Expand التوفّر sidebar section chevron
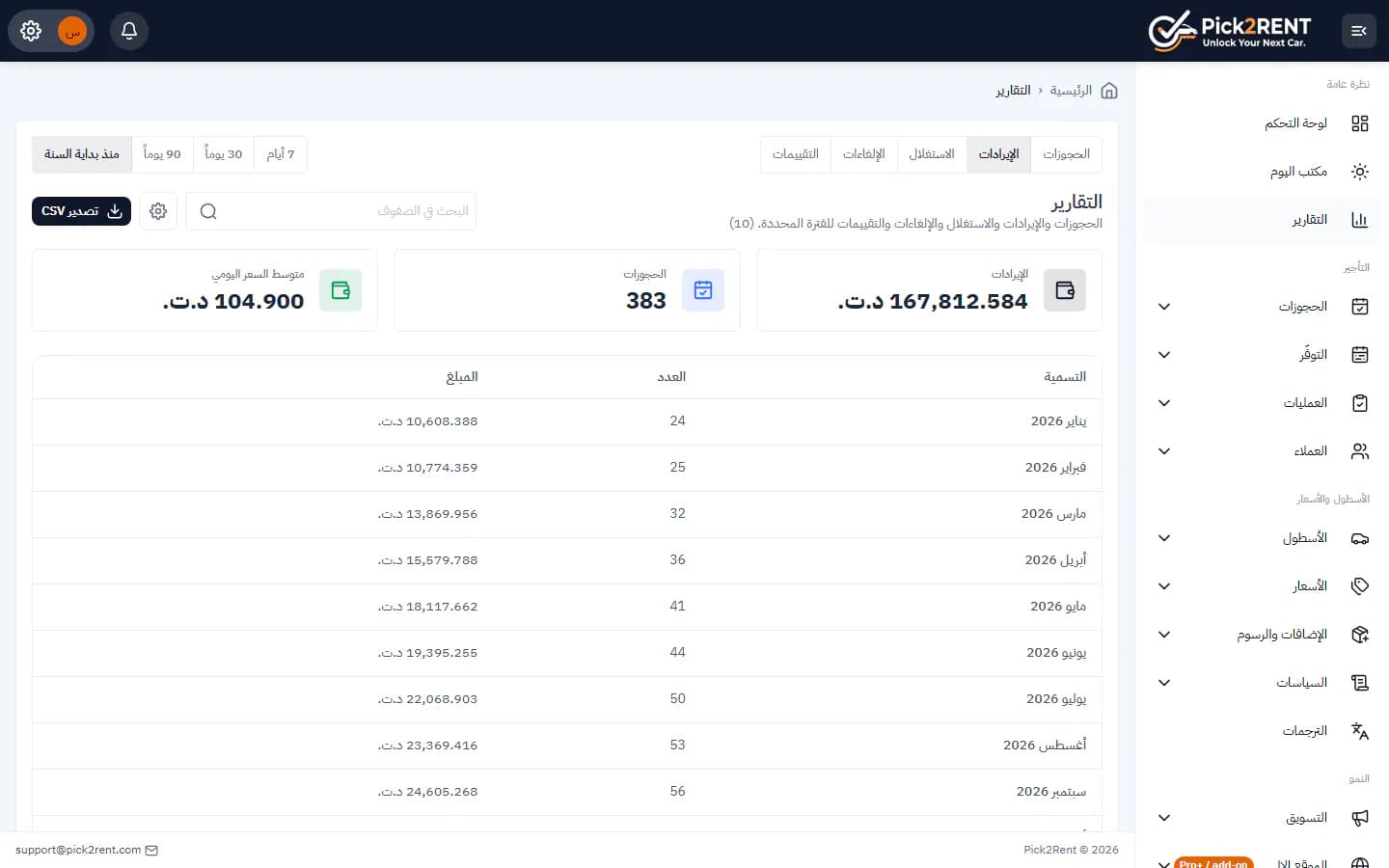The height and width of the screenshot is (868, 1389). [1164, 355]
